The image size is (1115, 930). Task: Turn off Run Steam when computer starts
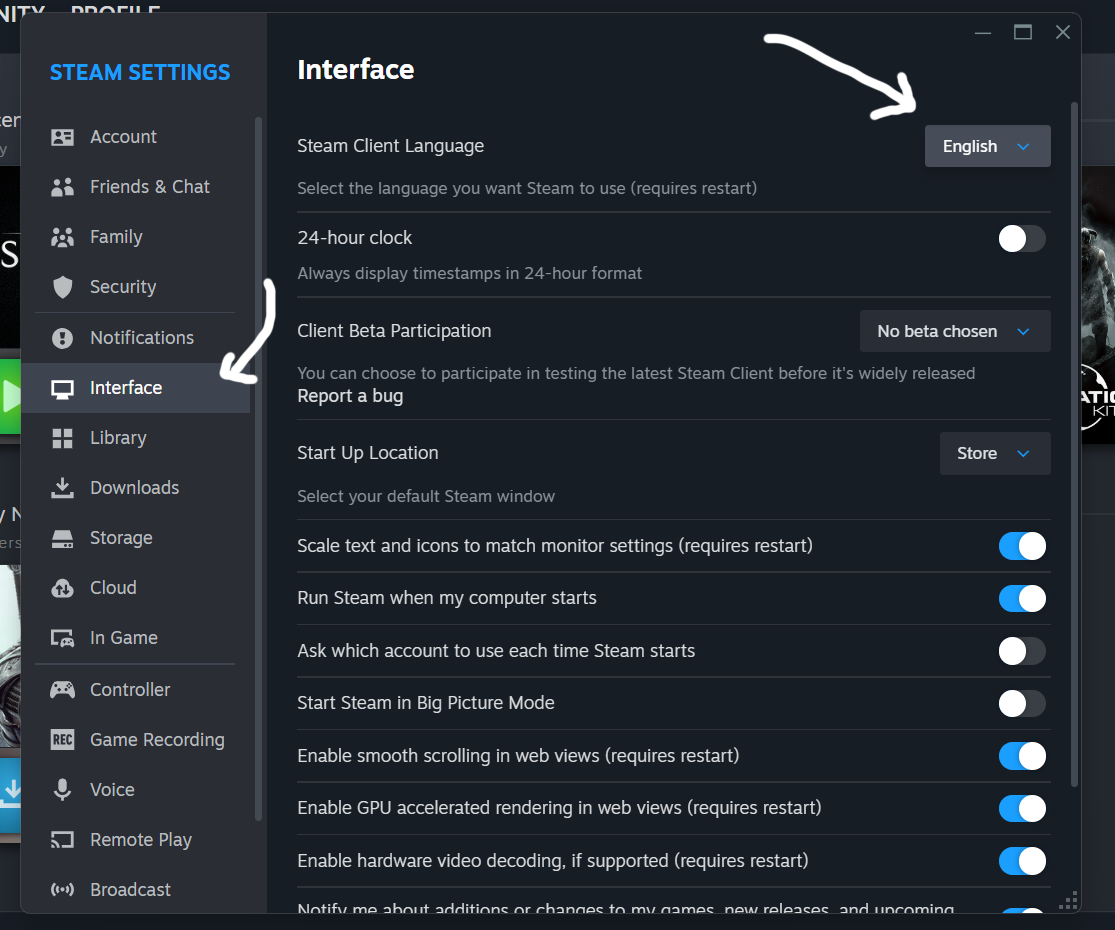(x=1022, y=599)
